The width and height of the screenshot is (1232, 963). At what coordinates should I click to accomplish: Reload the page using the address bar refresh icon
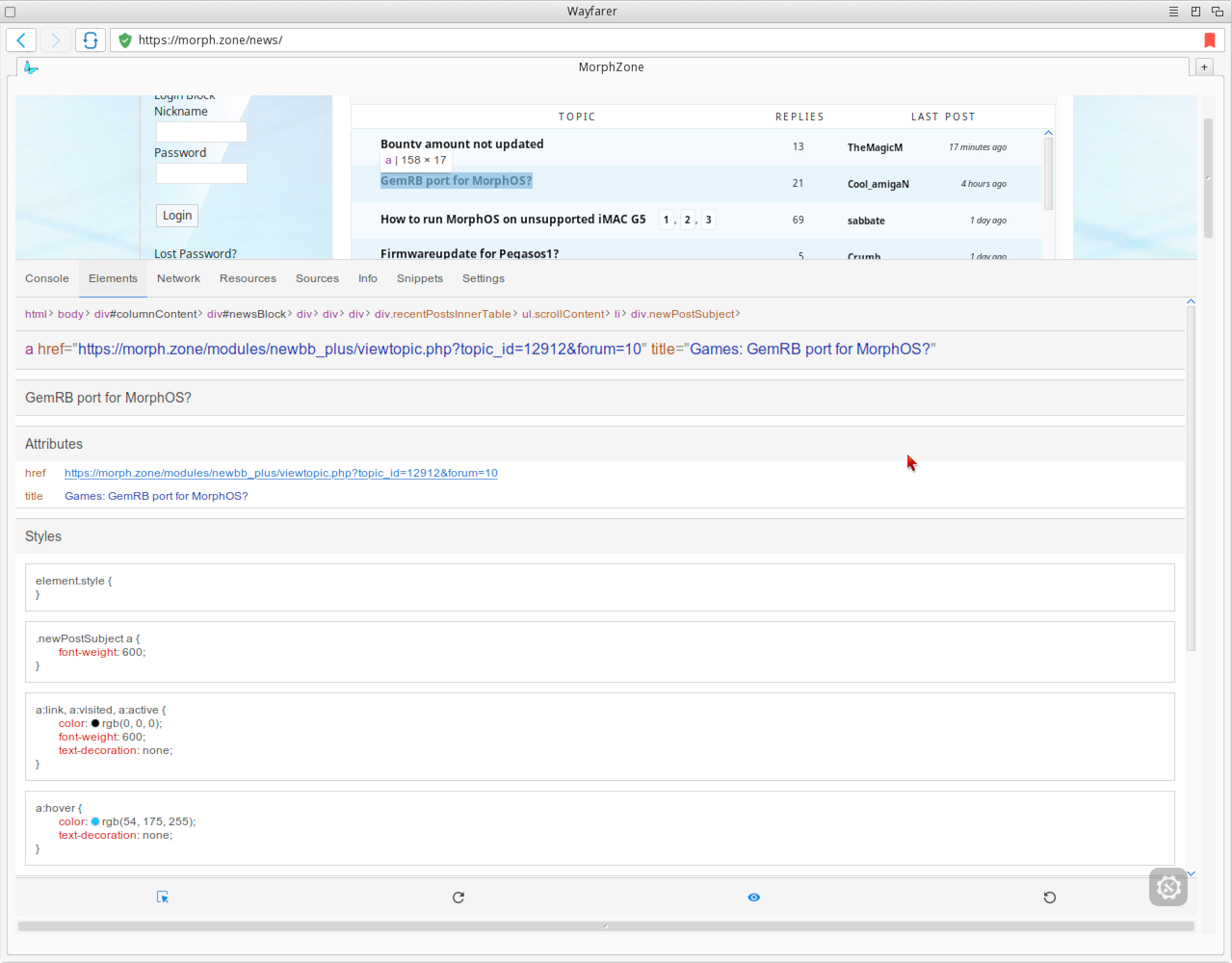click(90, 40)
